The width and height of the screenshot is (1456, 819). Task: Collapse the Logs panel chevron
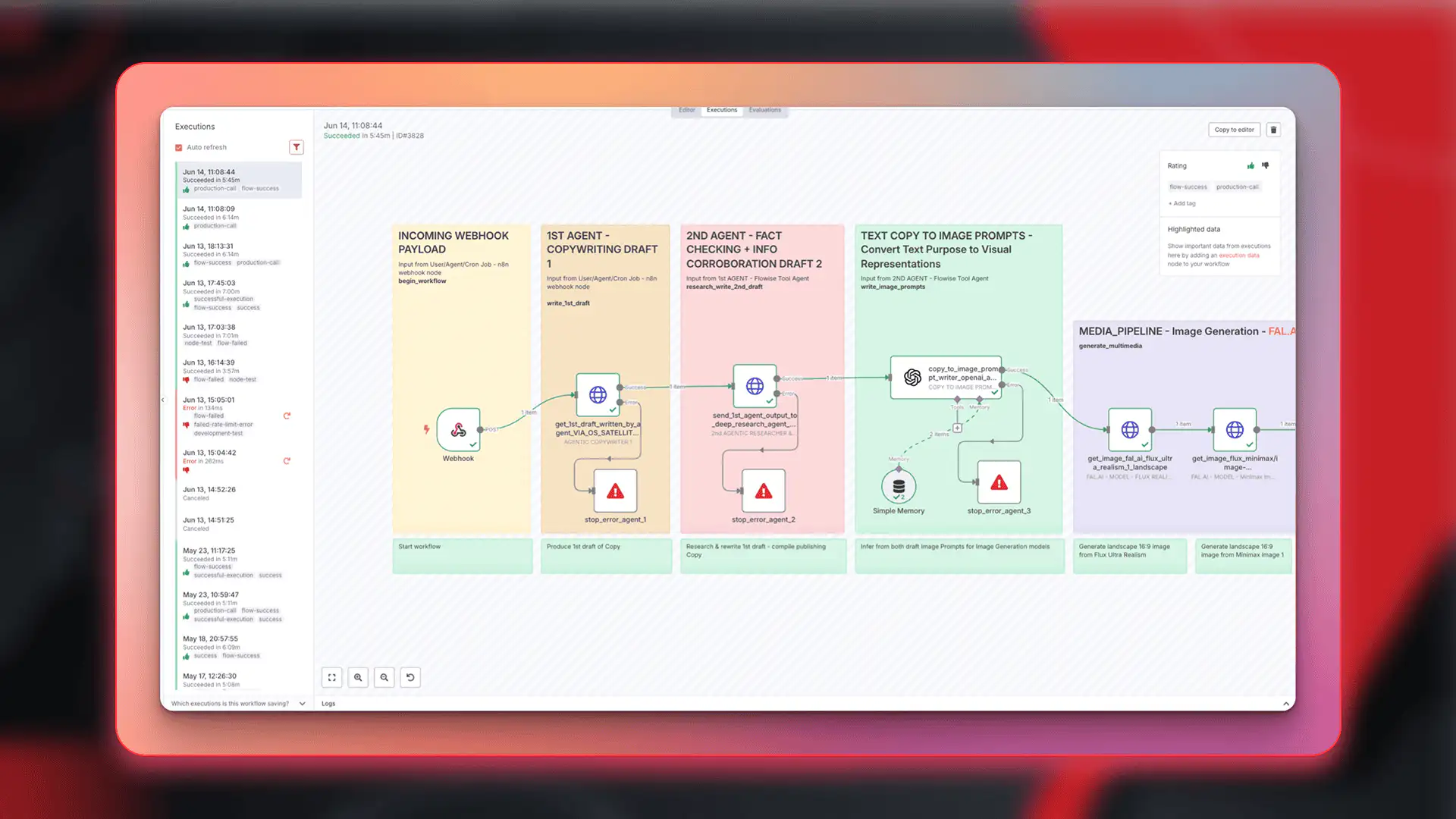click(1286, 704)
